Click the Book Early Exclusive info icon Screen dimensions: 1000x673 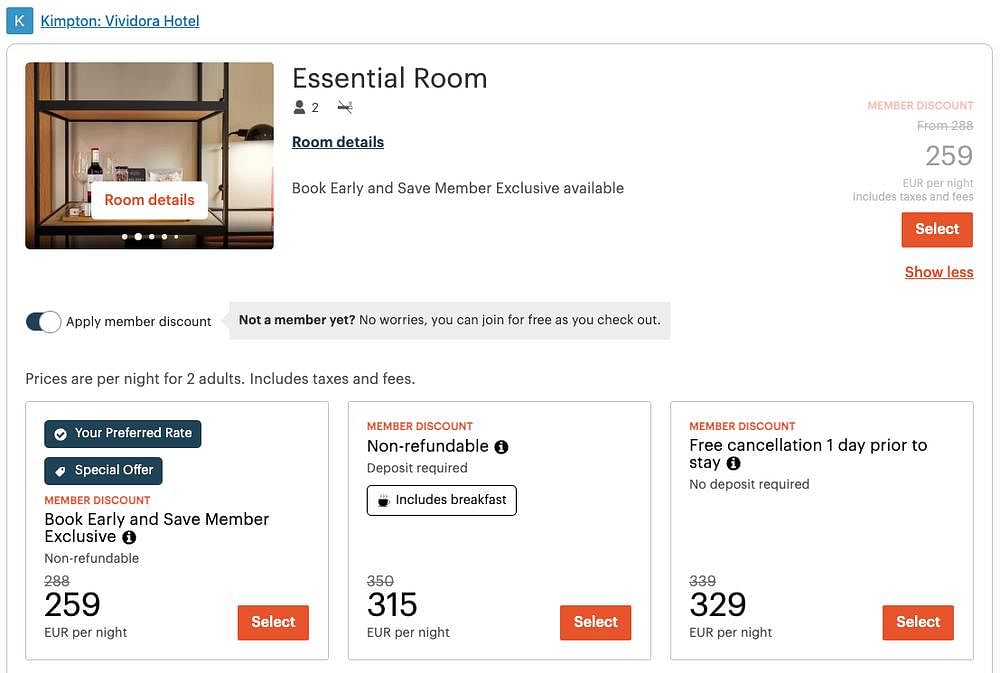click(x=129, y=538)
